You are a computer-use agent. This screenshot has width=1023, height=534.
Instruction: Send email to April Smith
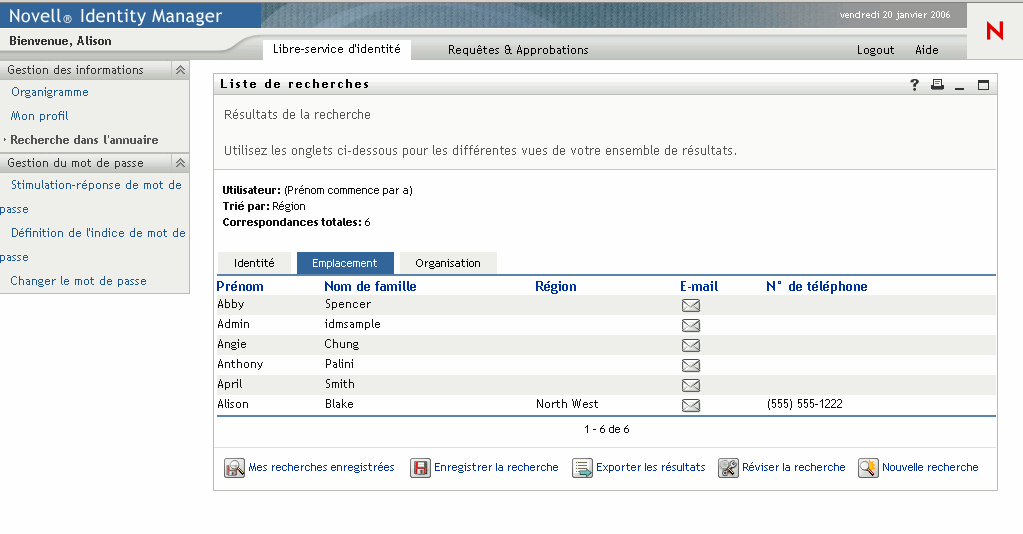(x=691, y=385)
